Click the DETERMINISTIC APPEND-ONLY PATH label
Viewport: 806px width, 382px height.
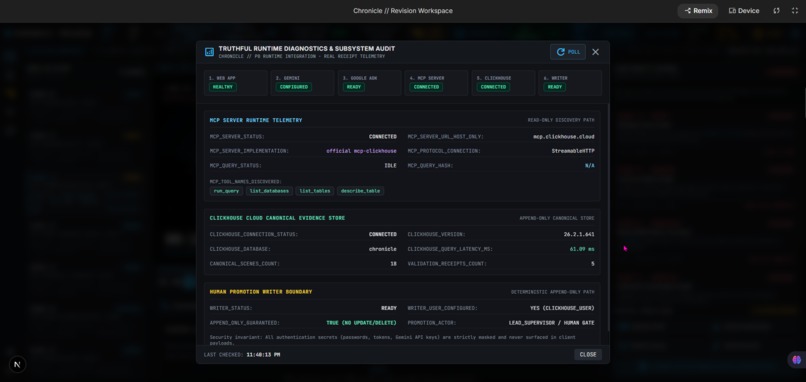click(x=553, y=292)
